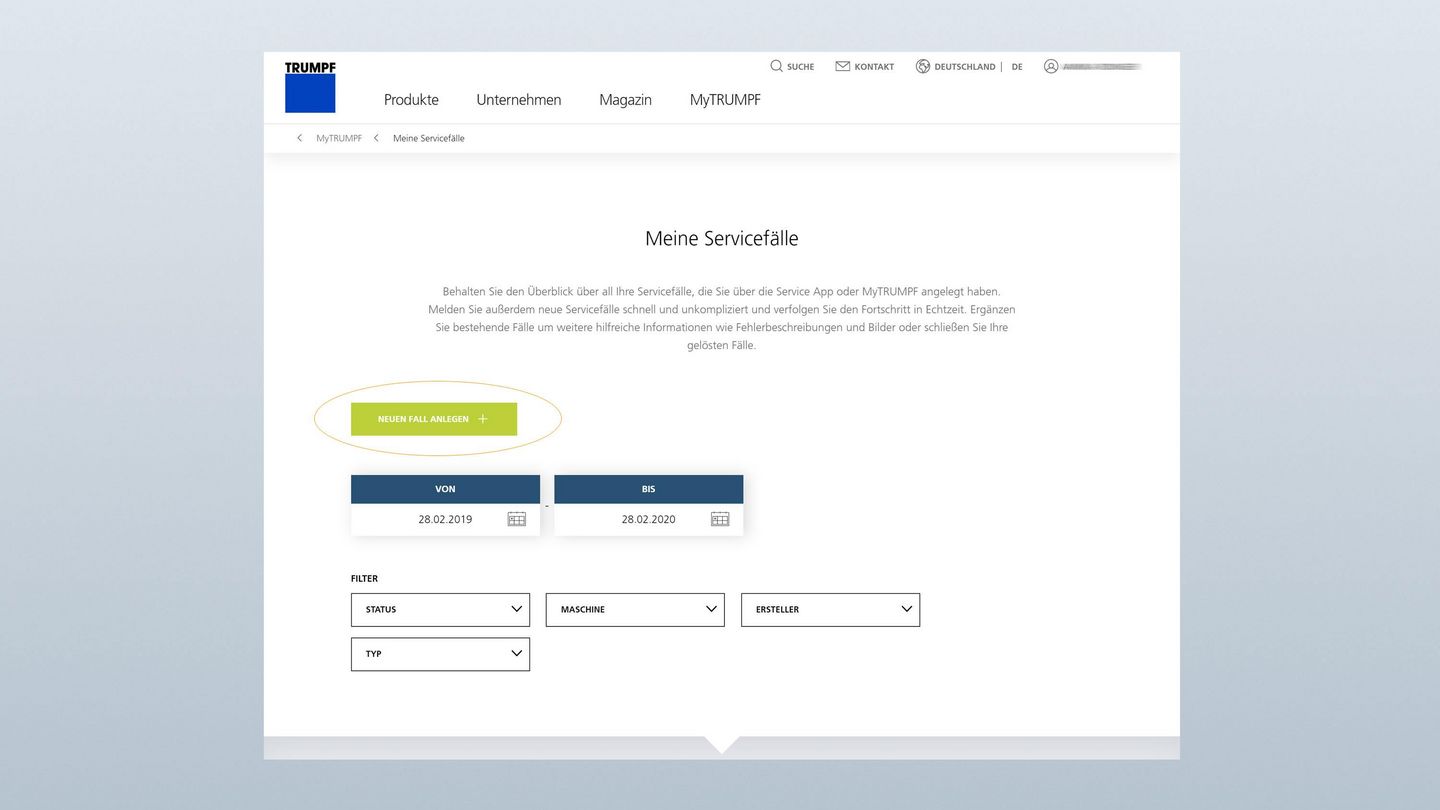This screenshot has width=1440, height=810.
Task: Click the VON date field 28.02.2019
Action: (x=445, y=519)
